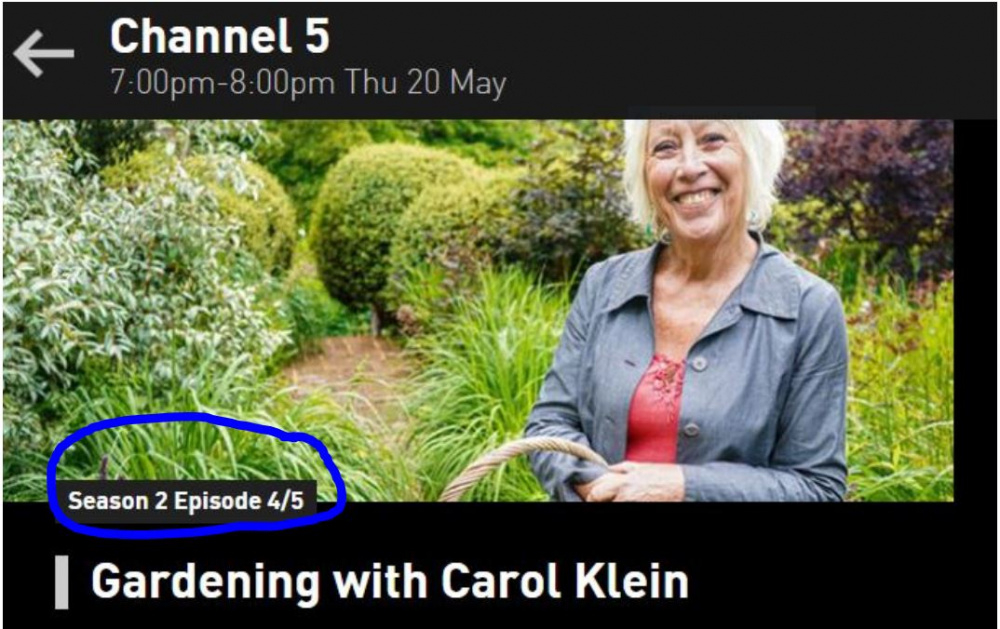Click the name Carol Klein in the title

[x=565, y=581]
